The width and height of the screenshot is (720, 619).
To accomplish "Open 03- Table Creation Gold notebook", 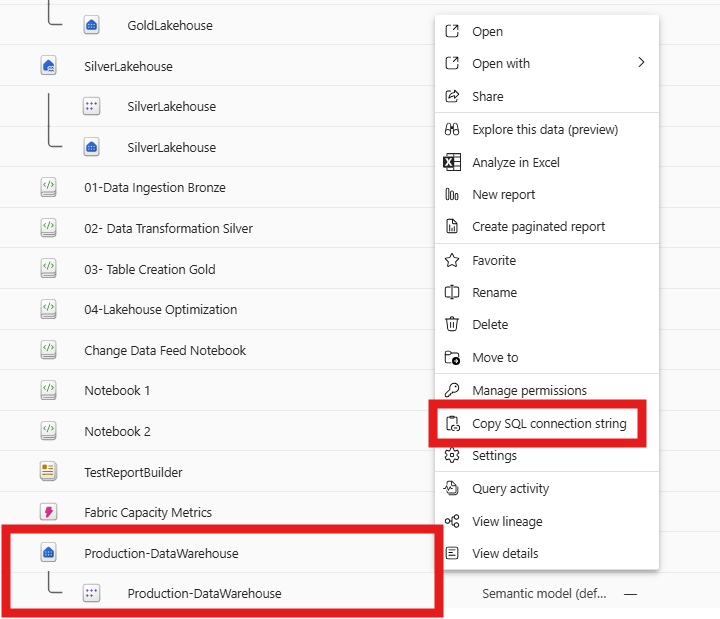I will (x=149, y=269).
